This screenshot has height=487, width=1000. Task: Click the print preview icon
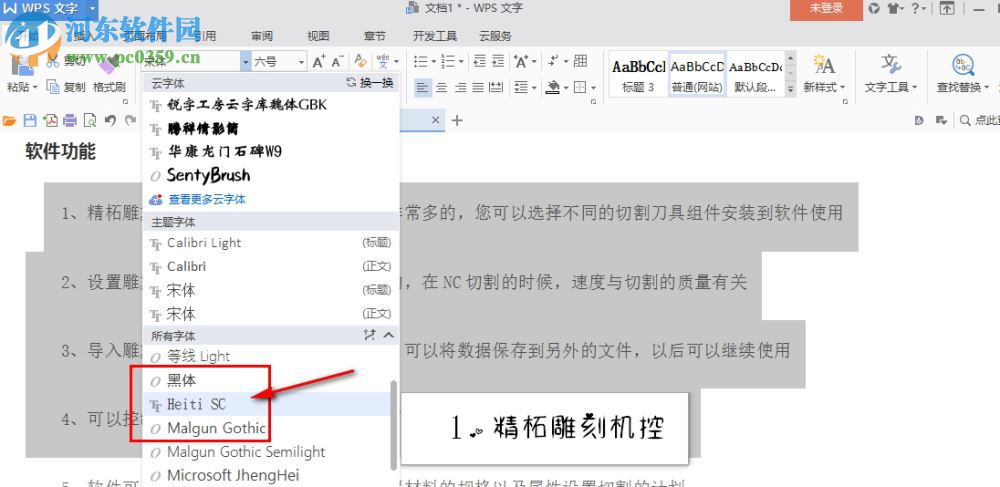click(x=90, y=120)
